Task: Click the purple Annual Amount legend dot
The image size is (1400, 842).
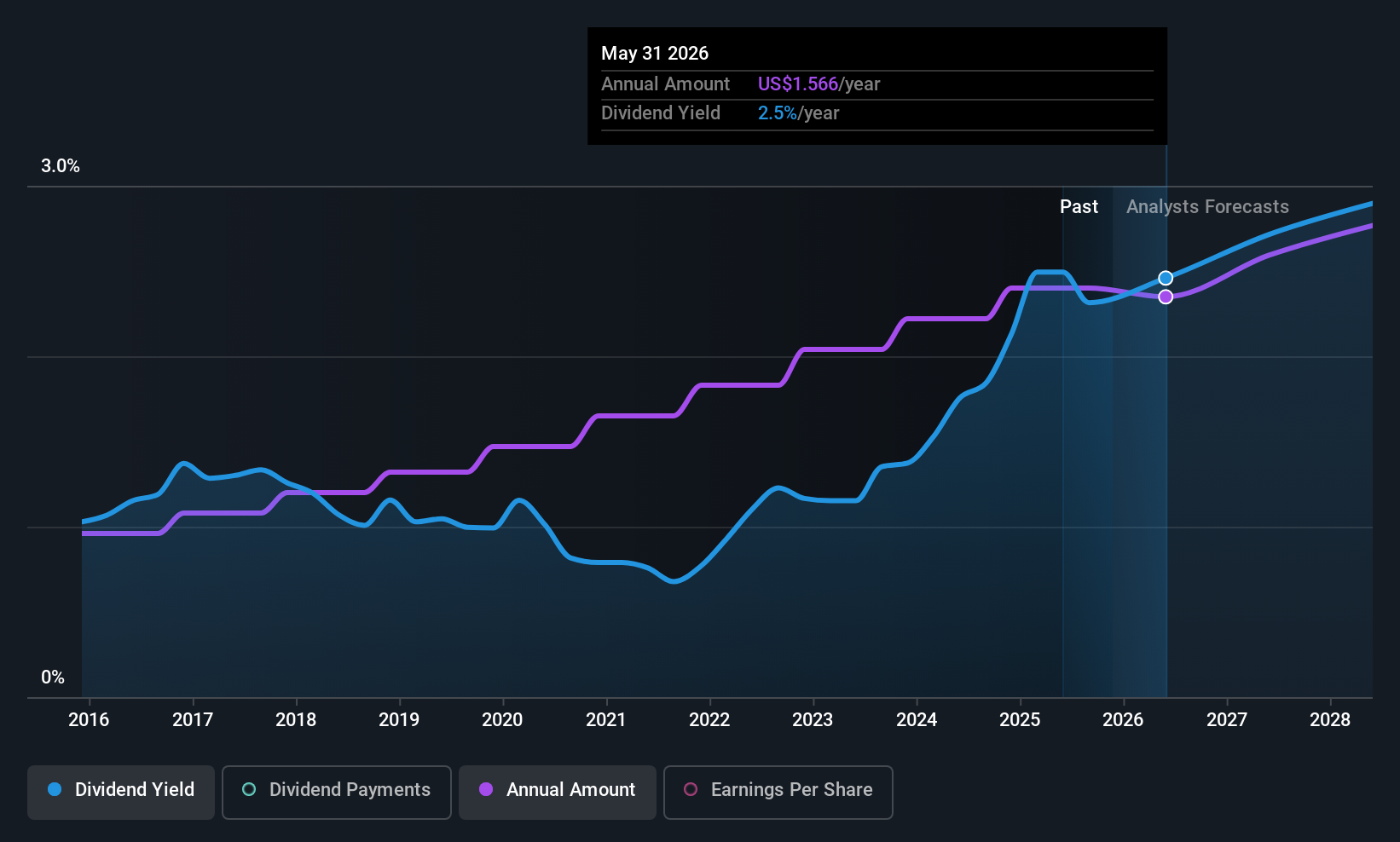Action: (x=486, y=789)
